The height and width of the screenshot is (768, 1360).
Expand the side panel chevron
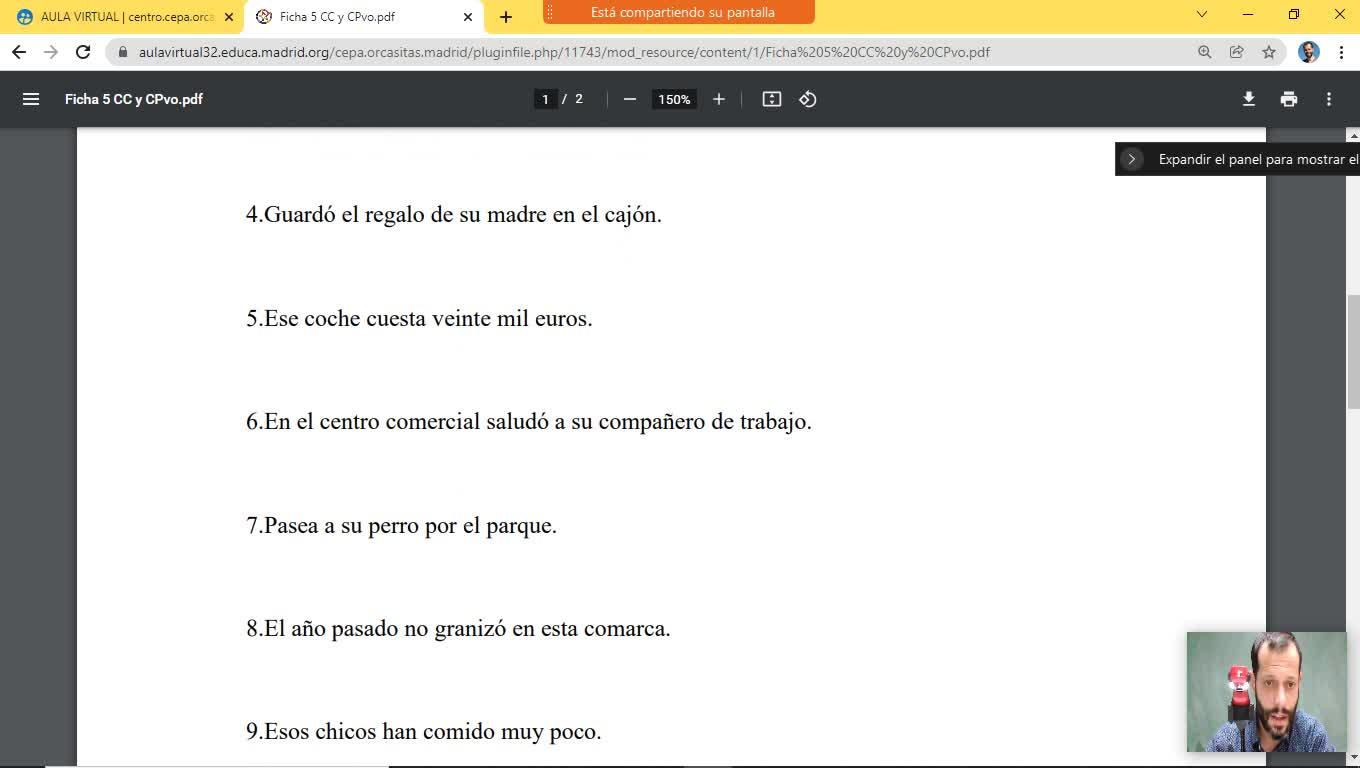1132,159
